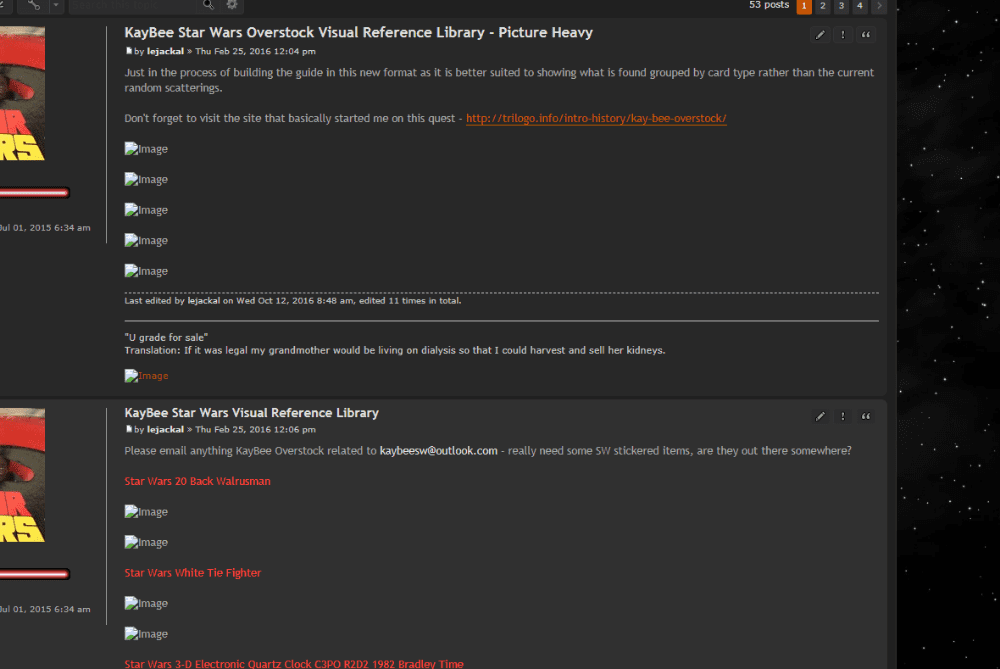1000x669 pixels.
Task: Edit the 12:06 pm Visual Reference Library post
Action: 820,416
